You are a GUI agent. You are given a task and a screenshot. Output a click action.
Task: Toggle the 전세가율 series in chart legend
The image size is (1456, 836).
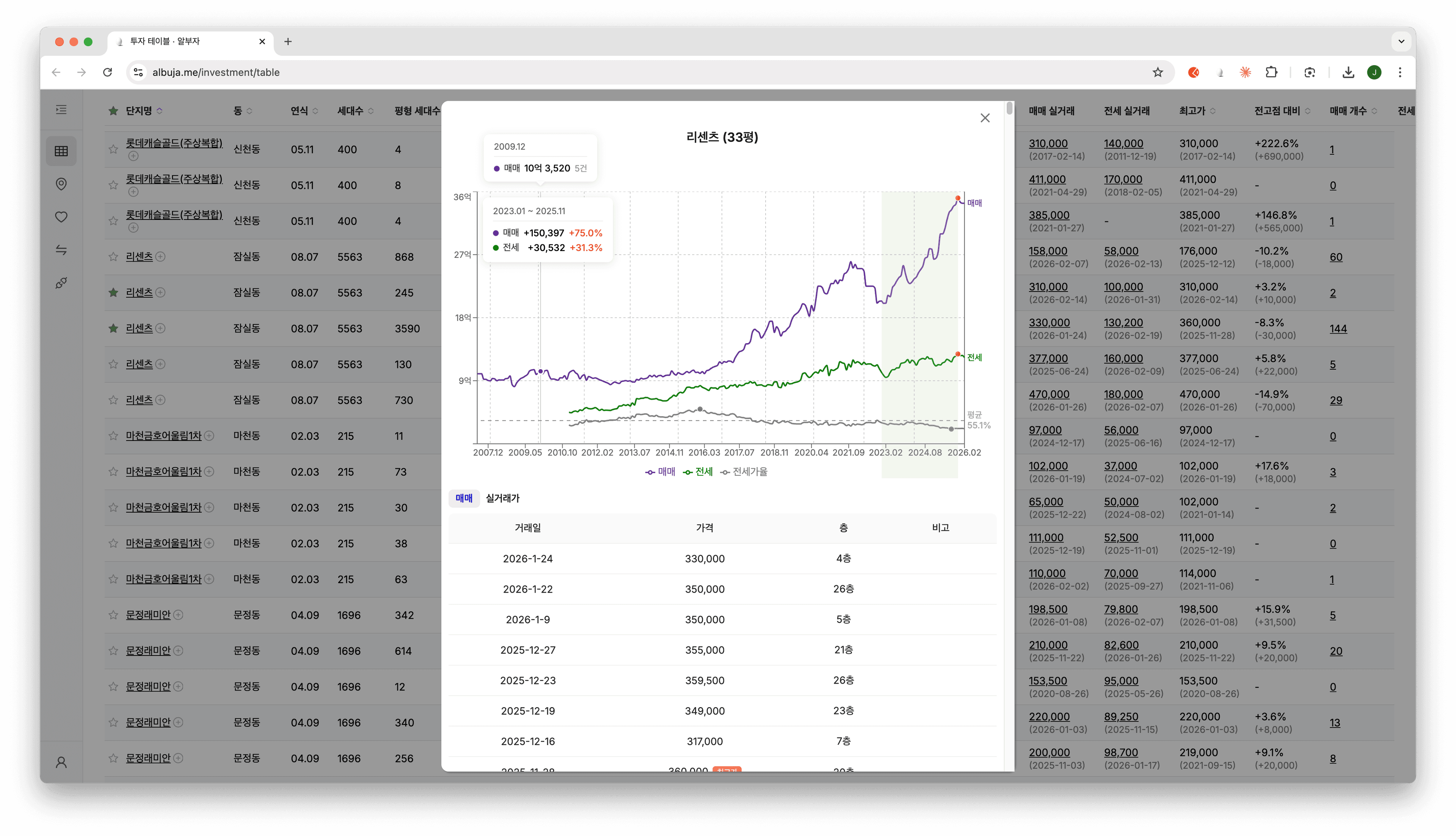tap(744, 472)
